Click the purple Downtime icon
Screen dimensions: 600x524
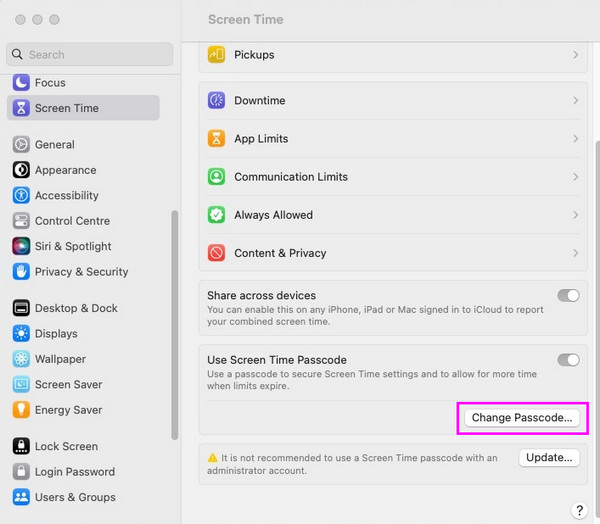(216, 100)
